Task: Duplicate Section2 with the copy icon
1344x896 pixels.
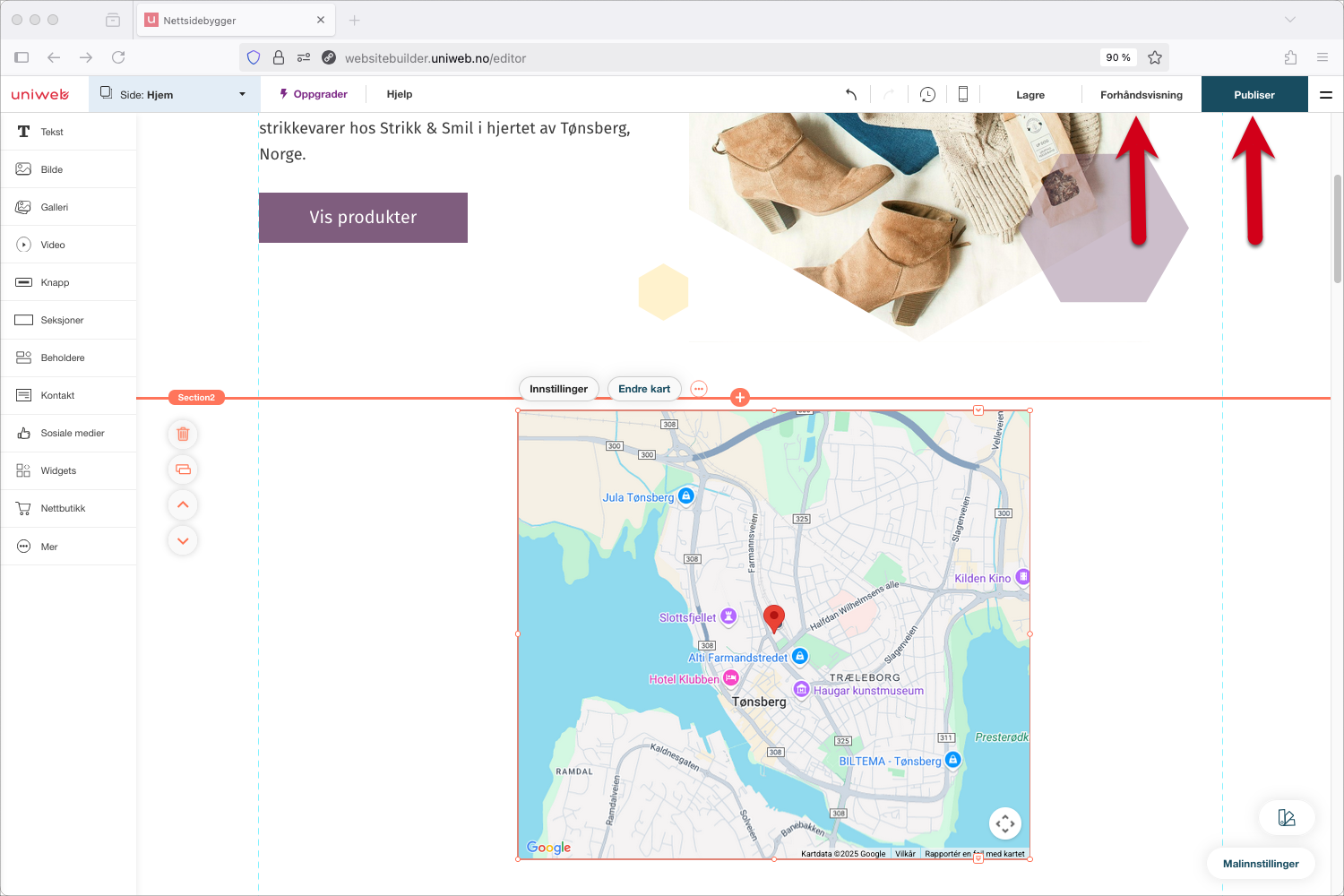Action: pos(183,470)
